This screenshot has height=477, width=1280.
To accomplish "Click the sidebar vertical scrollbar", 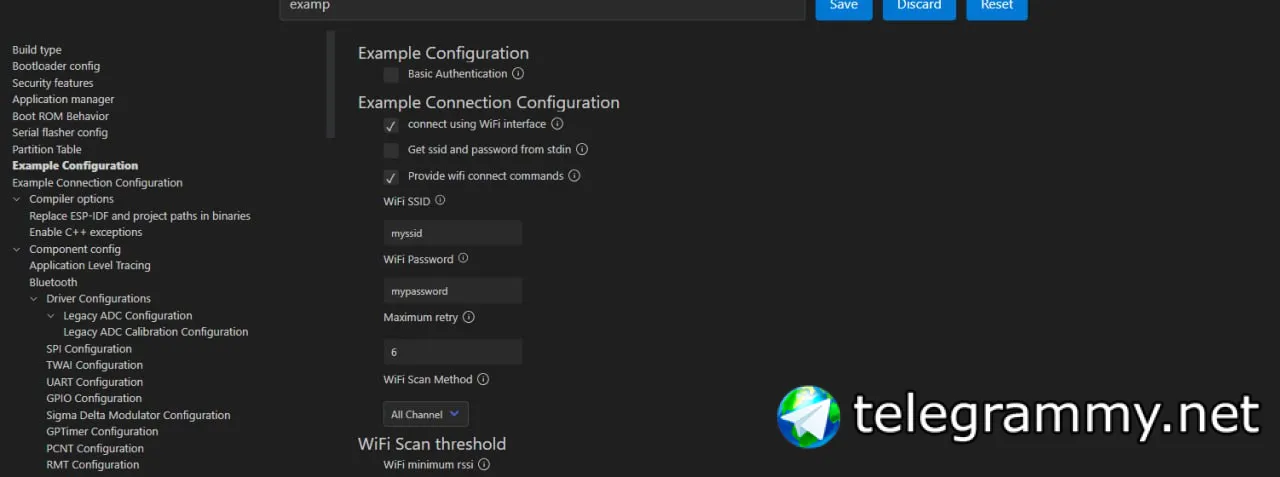I will tap(331, 85).
